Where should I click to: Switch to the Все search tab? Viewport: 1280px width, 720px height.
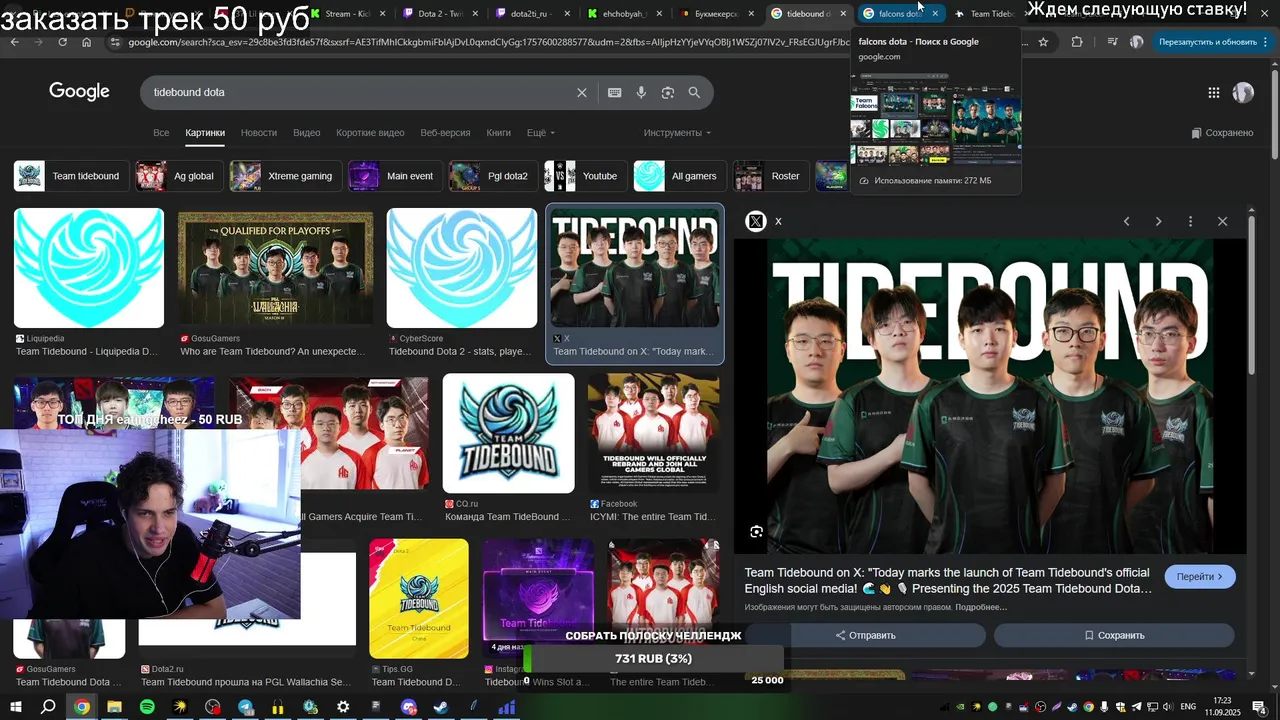[161, 133]
